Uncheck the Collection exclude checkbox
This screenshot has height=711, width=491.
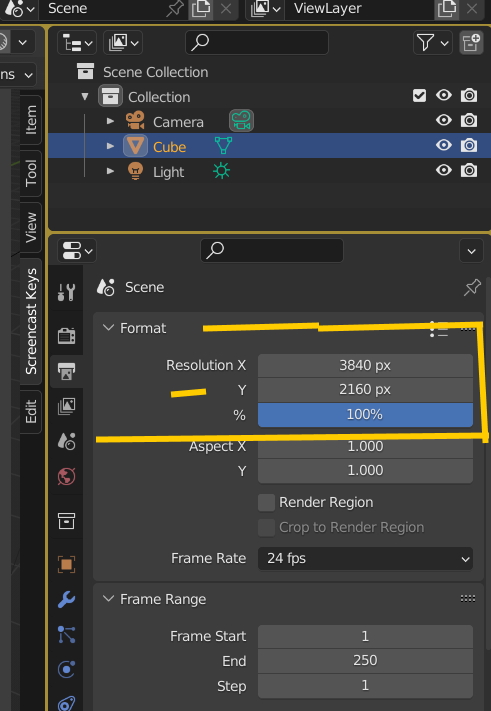coord(419,96)
